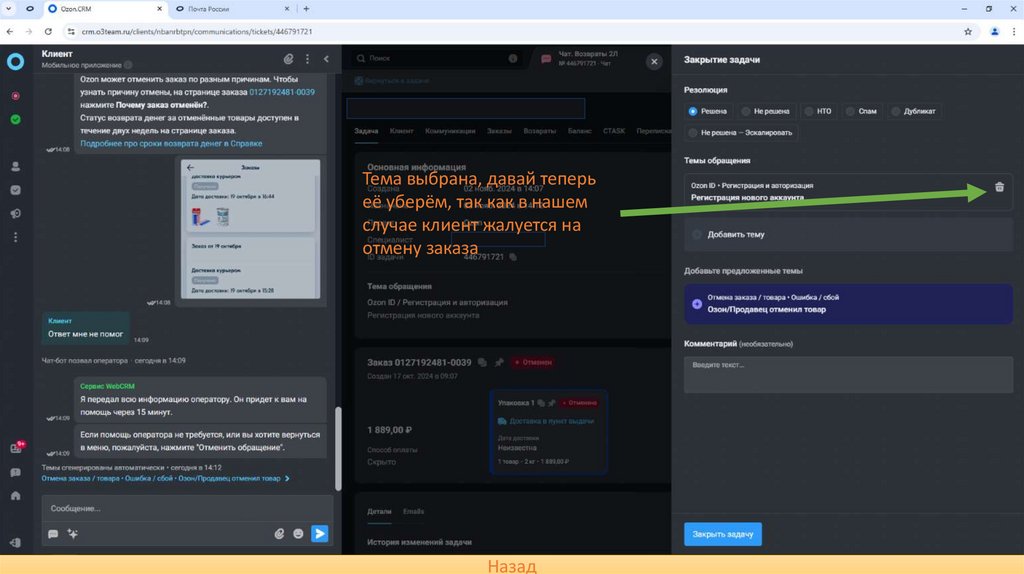Click the Комментарий text area
This screenshot has width=1024, height=574.
coord(848,375)
